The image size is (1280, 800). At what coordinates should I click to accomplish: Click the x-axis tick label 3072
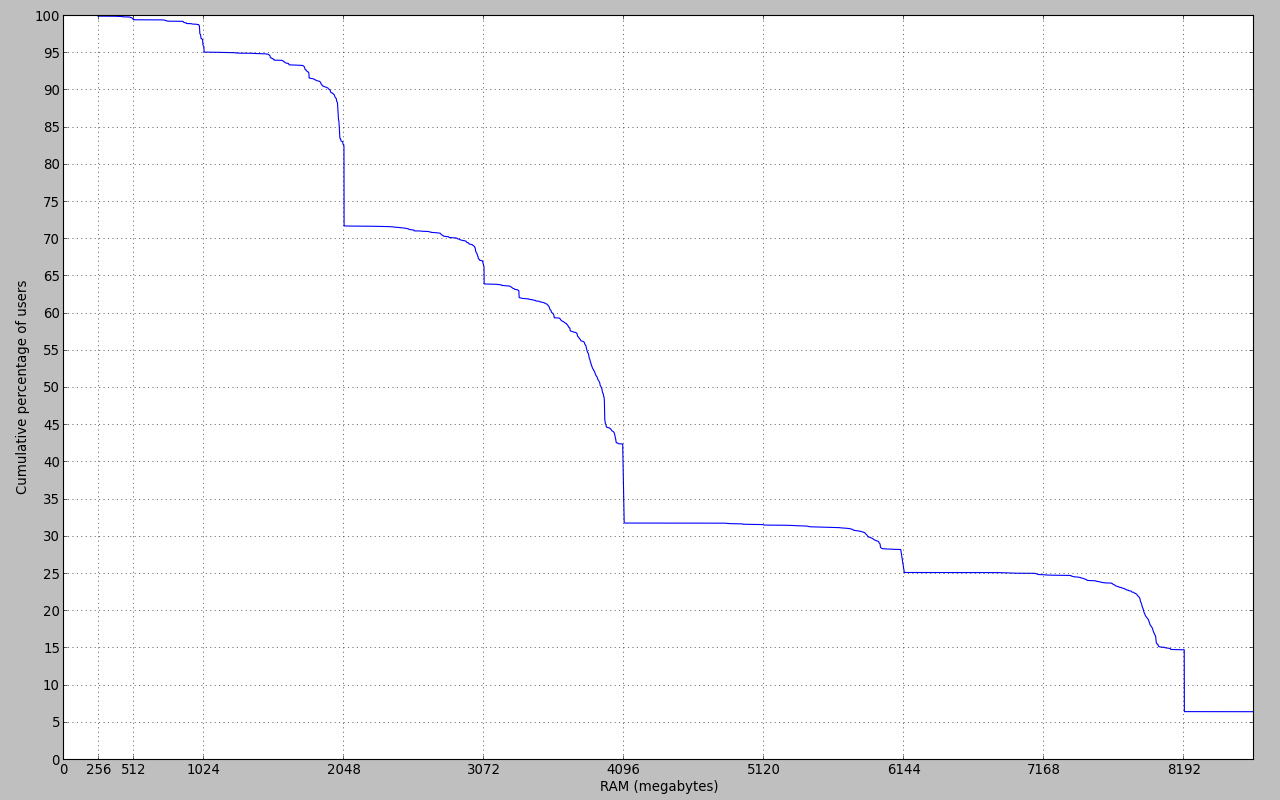coord(483,770)
